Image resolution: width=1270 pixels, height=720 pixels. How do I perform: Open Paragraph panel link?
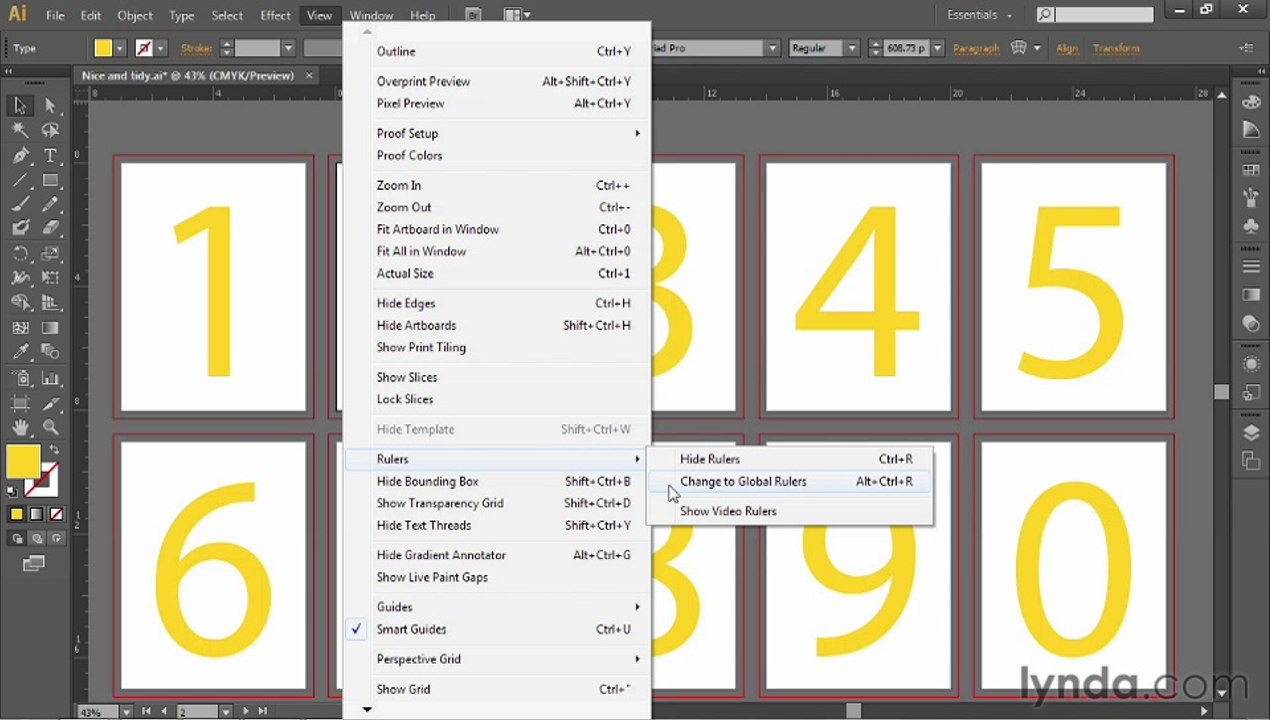coord(976,48)
